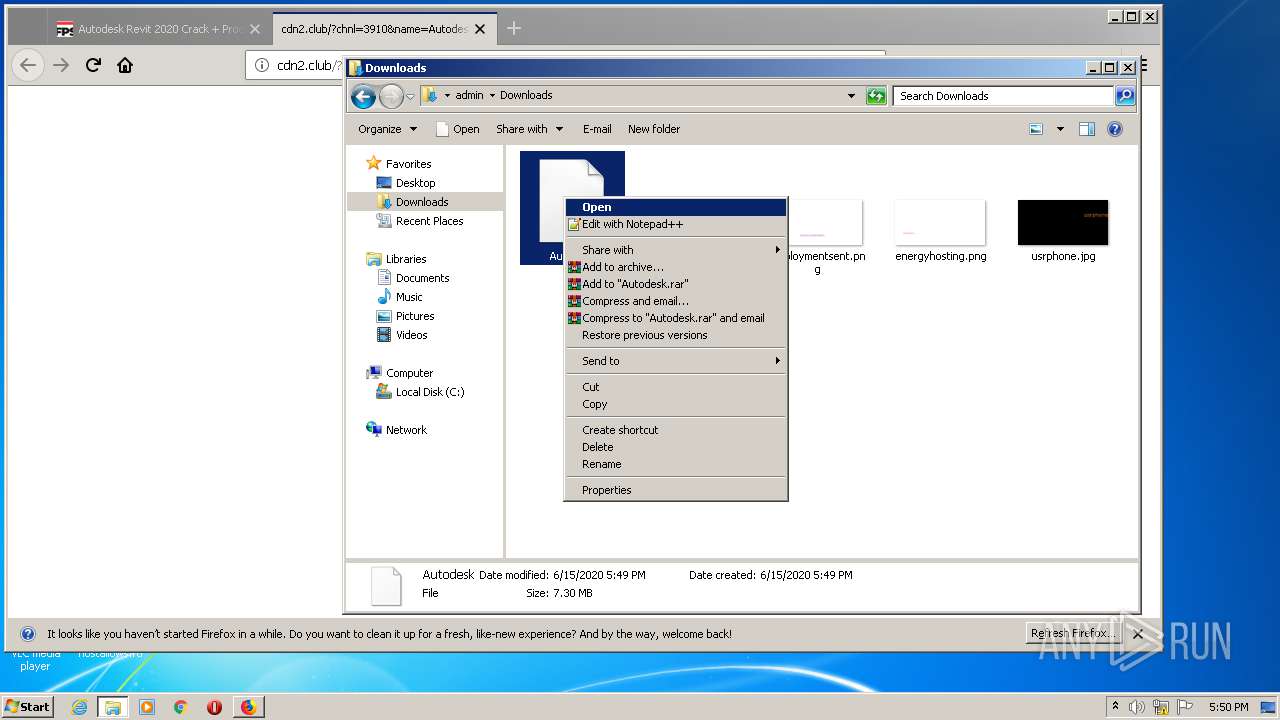Cut the selected file
Image resolution: width=1280 pixels, height=720 pixels.
676,387
